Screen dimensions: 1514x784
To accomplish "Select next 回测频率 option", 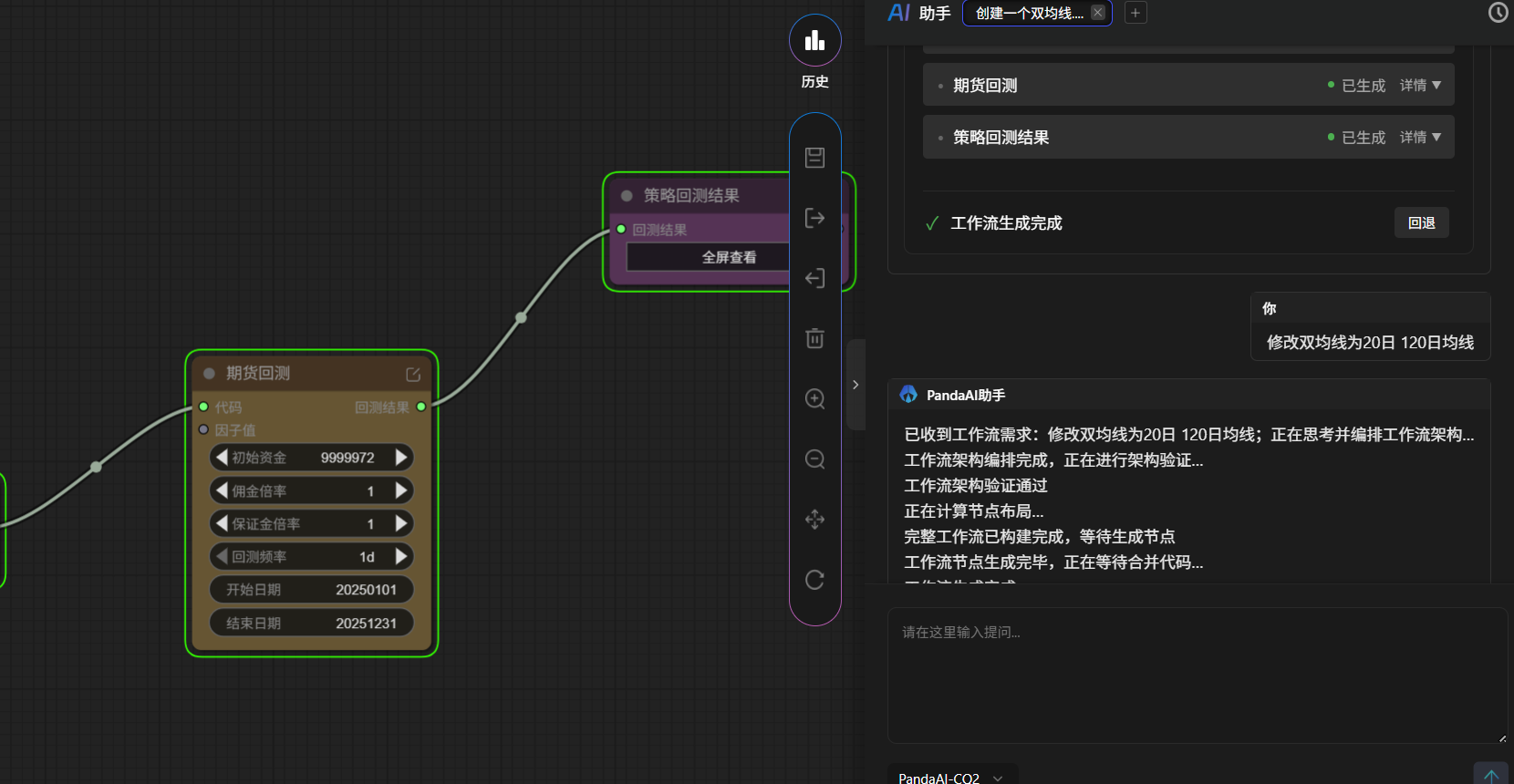I will tap(401, 556).
